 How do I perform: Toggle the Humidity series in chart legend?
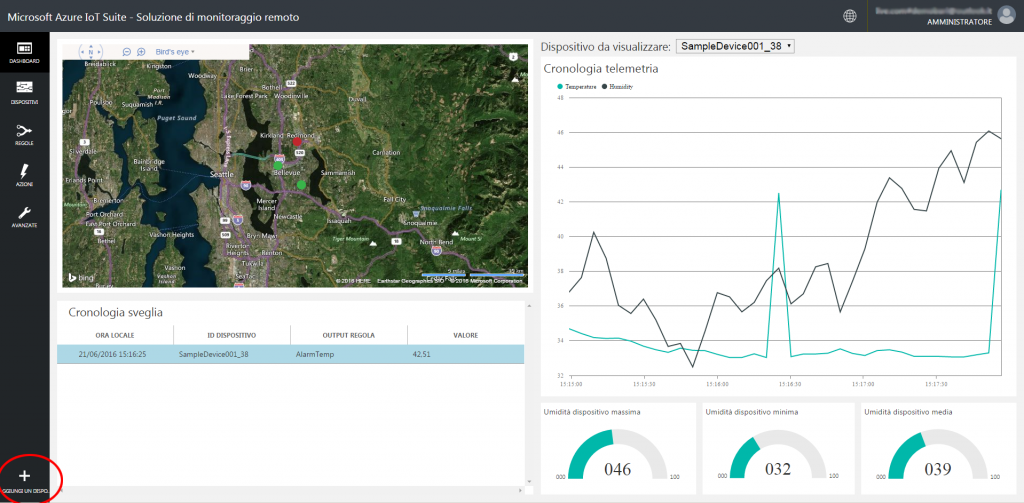[x=617, y=86]
